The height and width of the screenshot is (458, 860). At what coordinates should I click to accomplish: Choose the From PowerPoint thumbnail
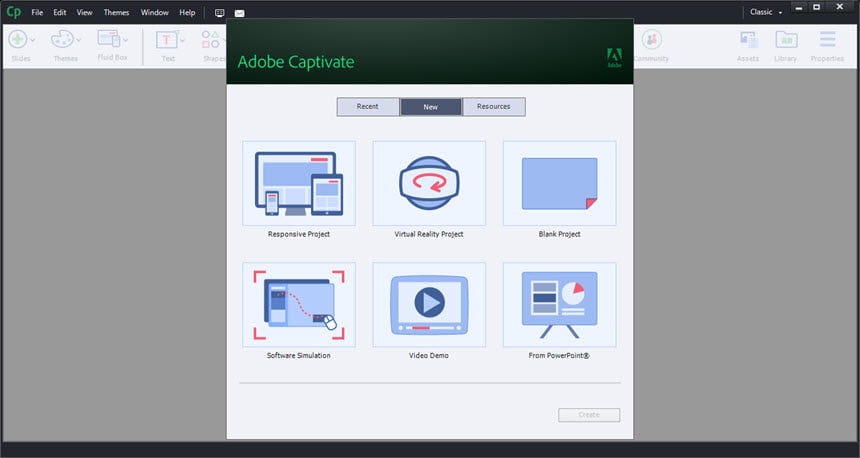pyautogui.click(x=559, y=304)
